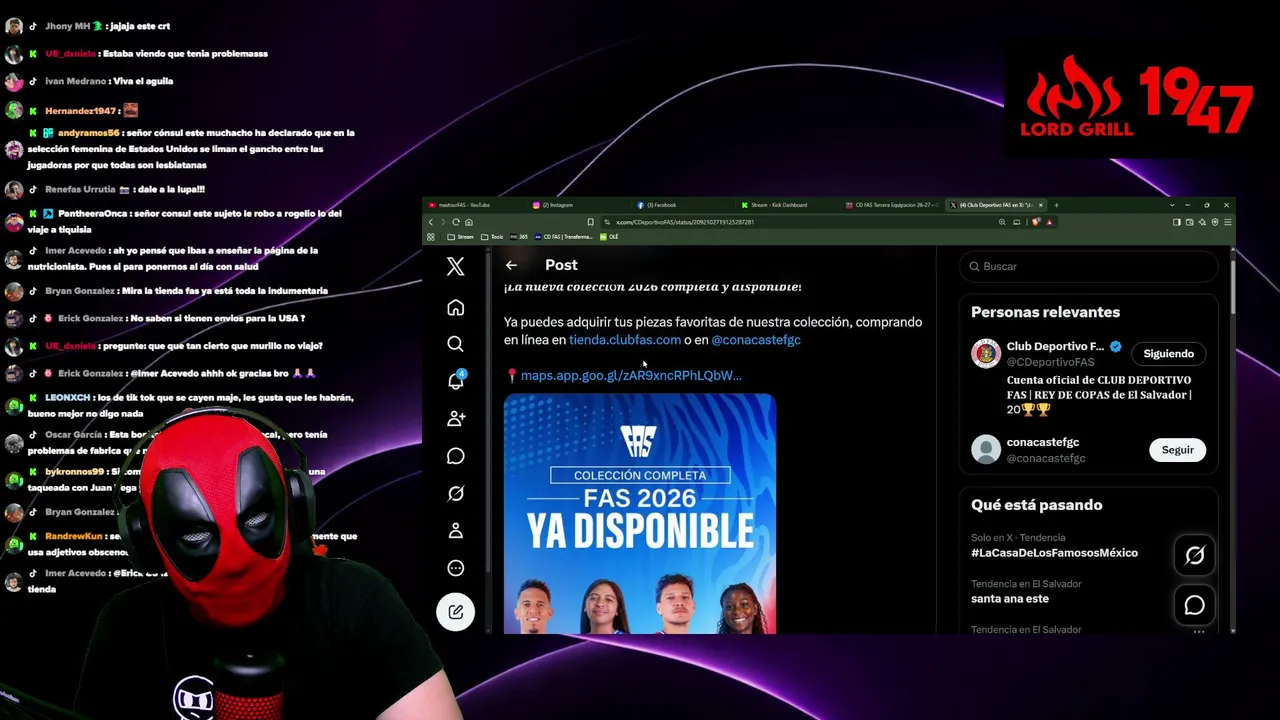The height and width of the screenshot is (720, 1280).
Task: Follow conacastefgc with the Seguir button
Action: (x=1177, y=450)
